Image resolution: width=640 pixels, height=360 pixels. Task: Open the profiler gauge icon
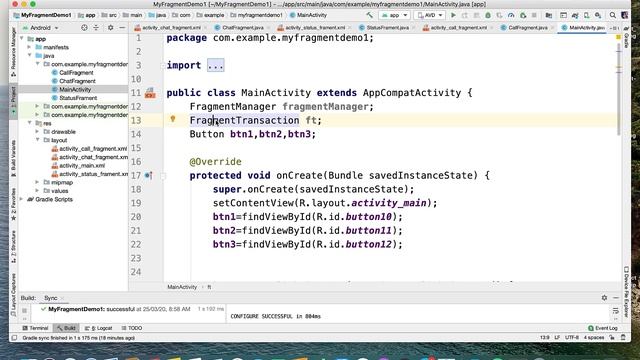[x=511, y=15]
